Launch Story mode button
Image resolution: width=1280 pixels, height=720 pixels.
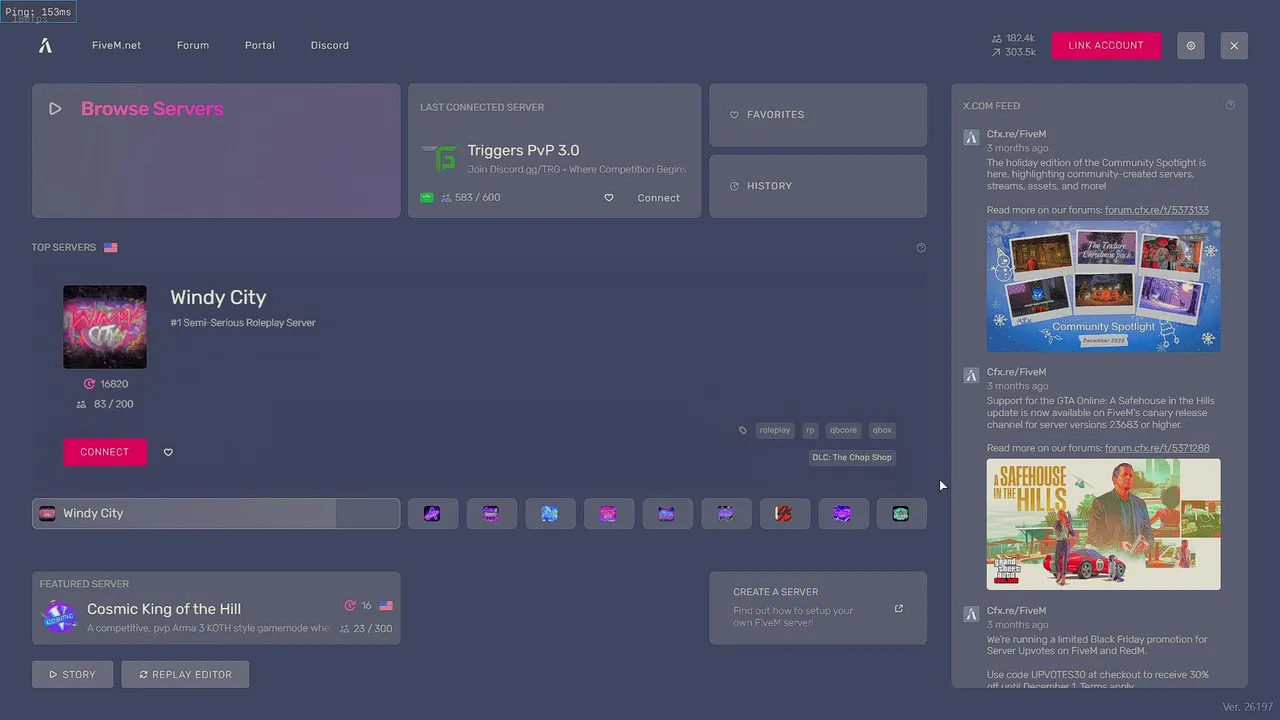coord(73,674)
